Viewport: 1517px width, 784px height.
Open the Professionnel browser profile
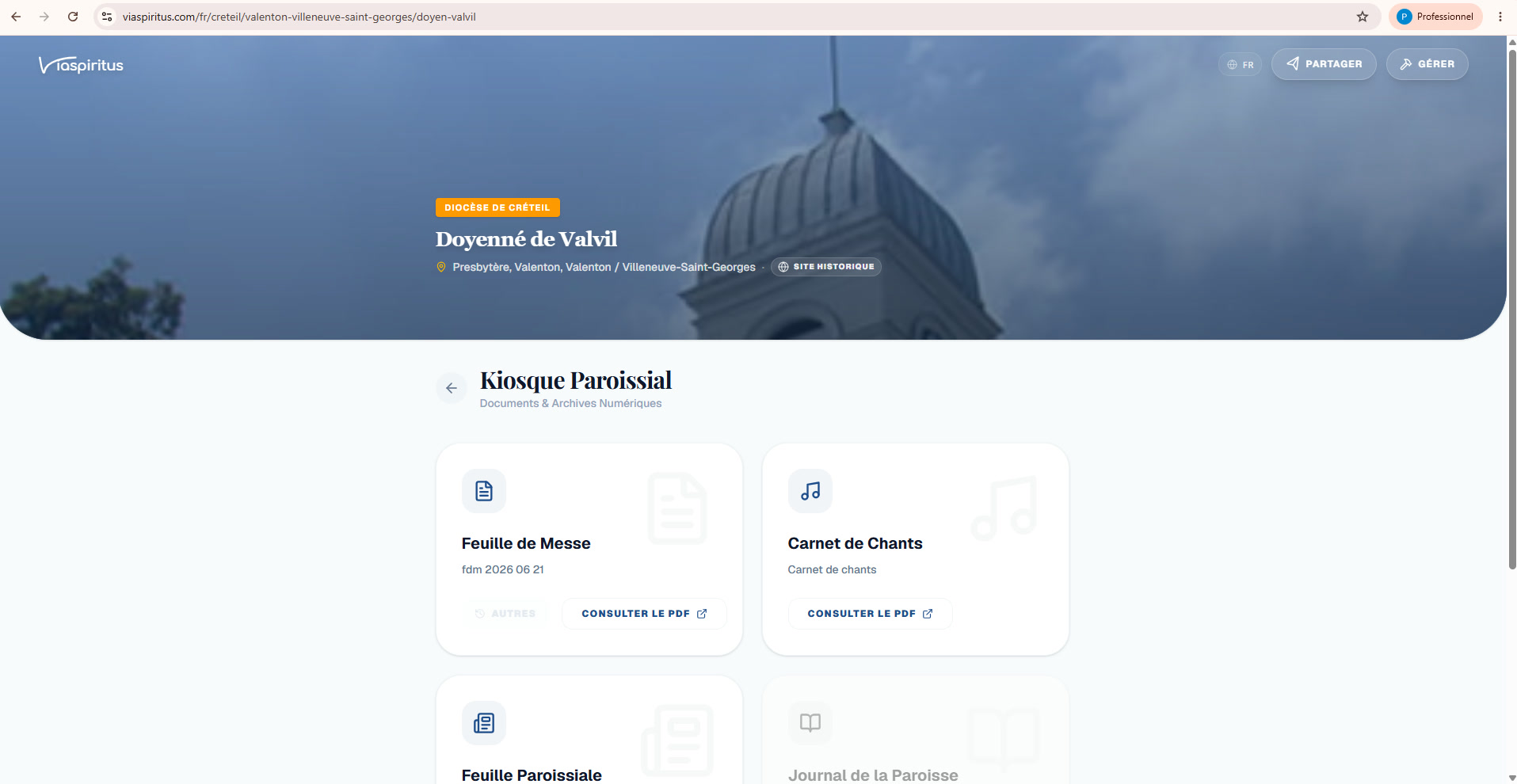[x=1435, y=17]
